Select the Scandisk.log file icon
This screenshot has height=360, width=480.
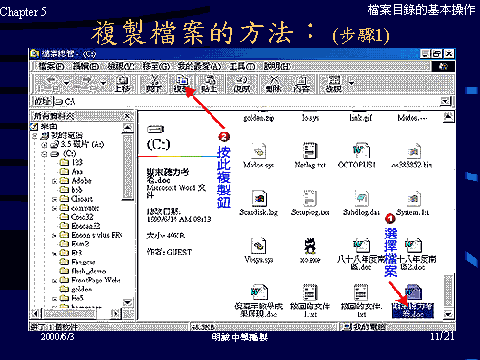(x=259, y=199)
